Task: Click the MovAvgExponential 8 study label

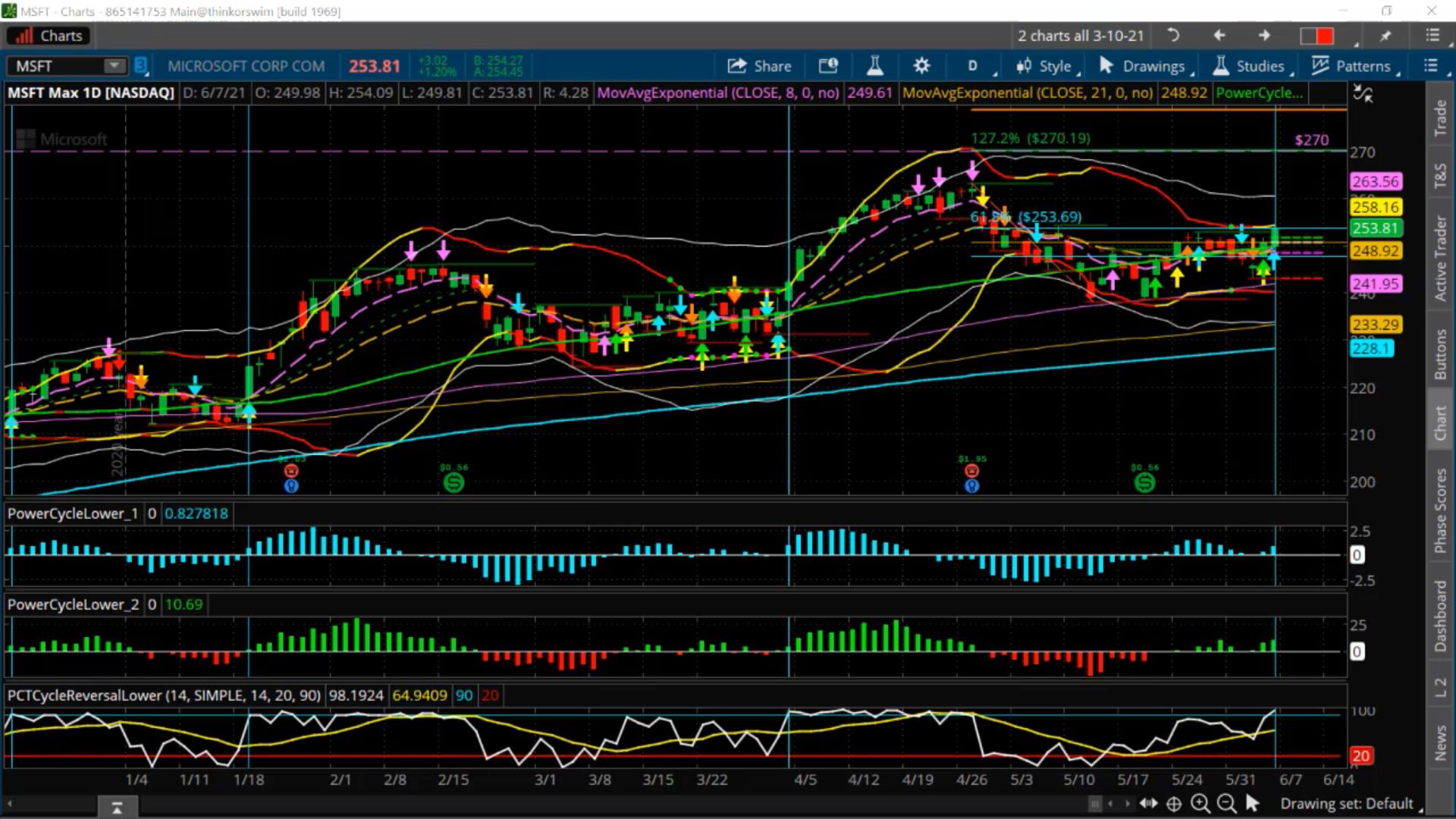Action: point(718,93)
